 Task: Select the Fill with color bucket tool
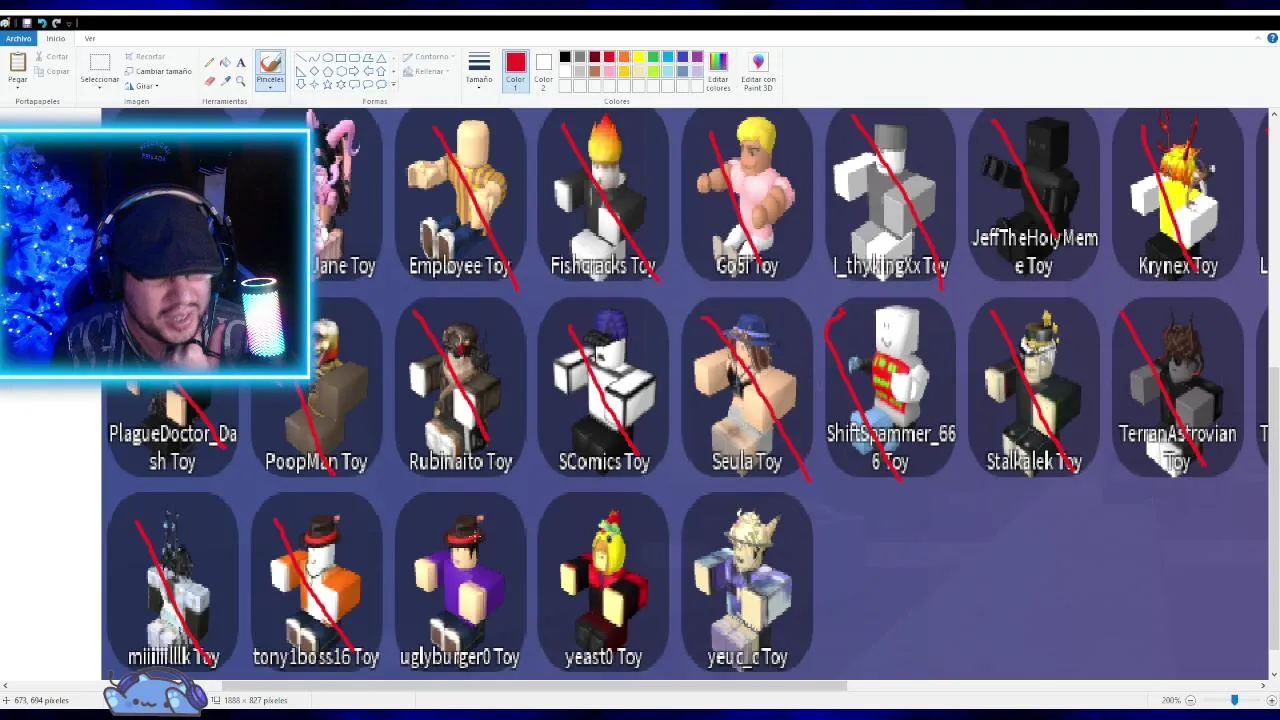(225, 63)
